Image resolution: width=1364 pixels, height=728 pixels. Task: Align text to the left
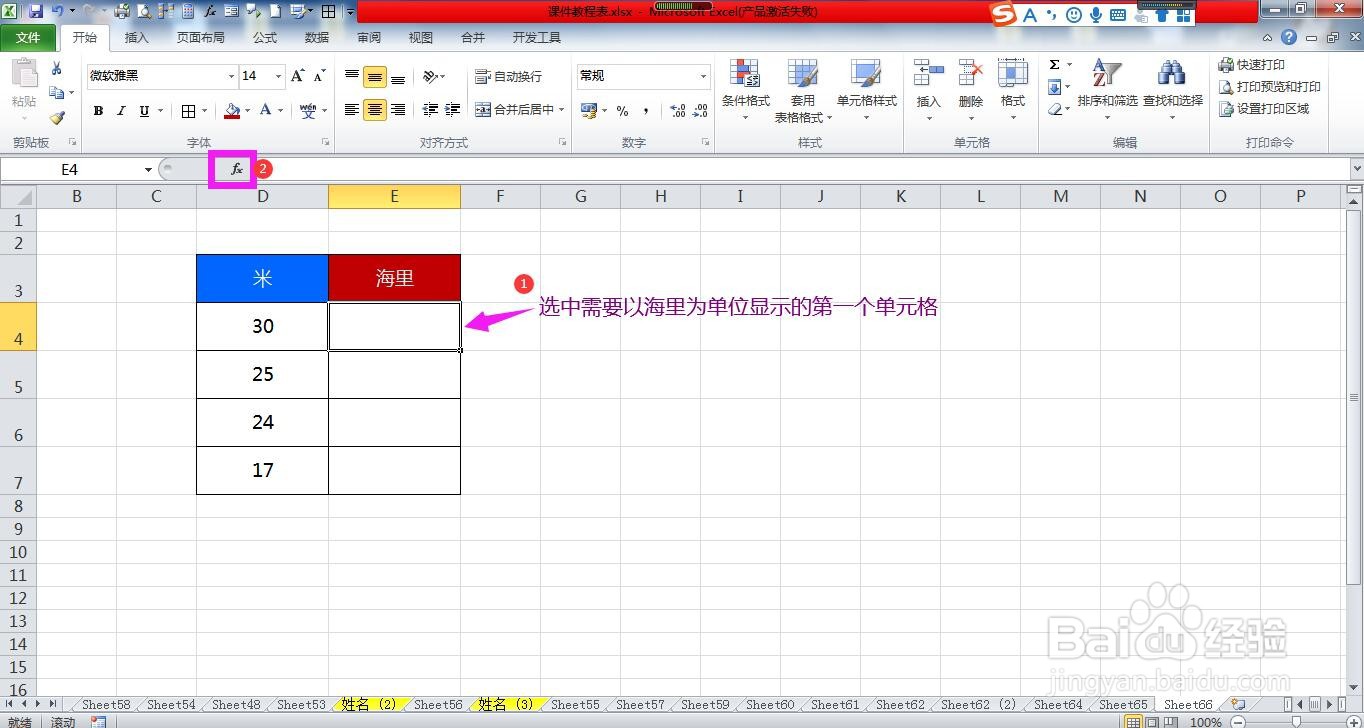point(352,110)
